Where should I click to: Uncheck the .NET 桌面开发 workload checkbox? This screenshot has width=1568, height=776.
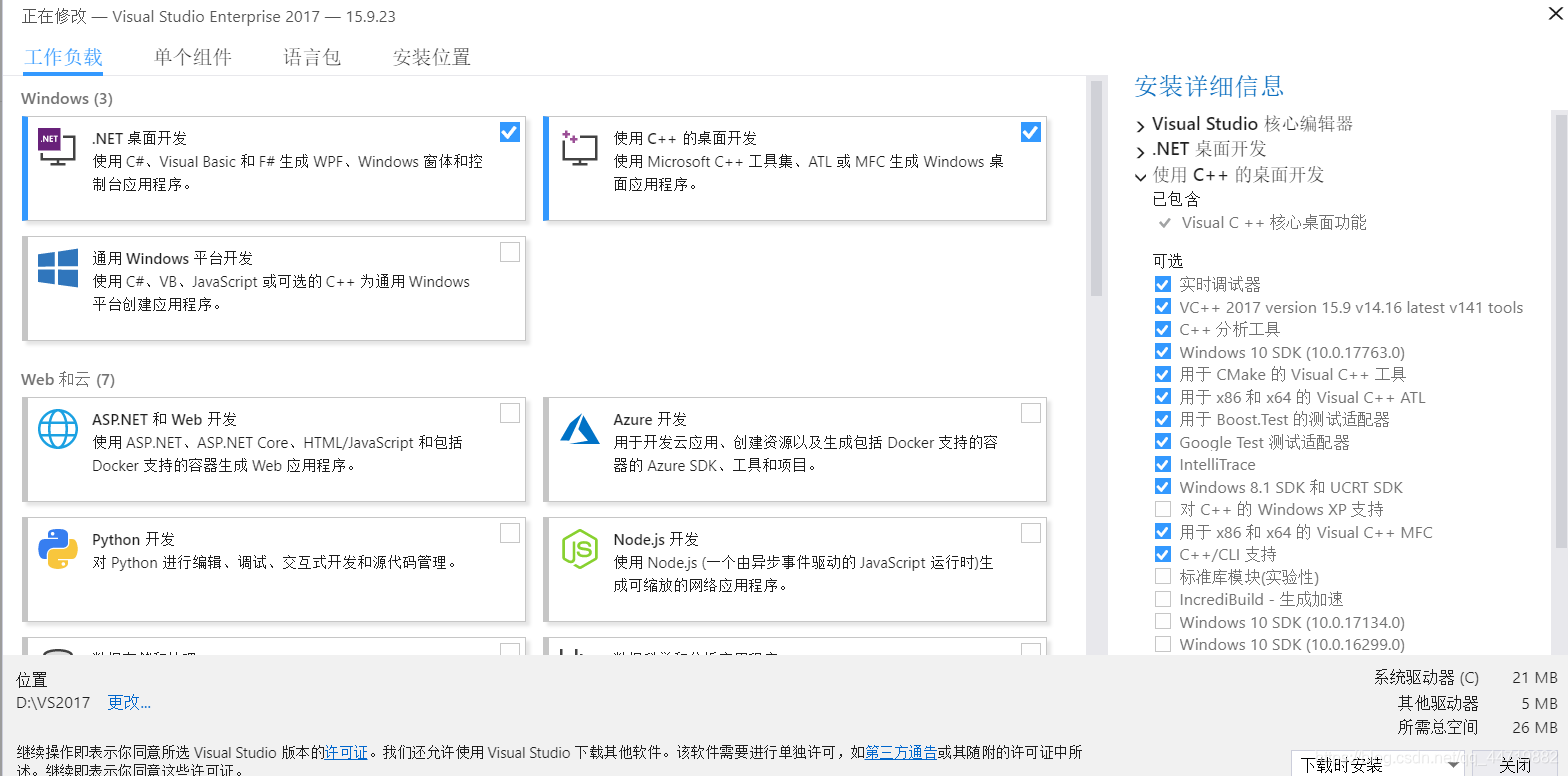tap(510, 132)
